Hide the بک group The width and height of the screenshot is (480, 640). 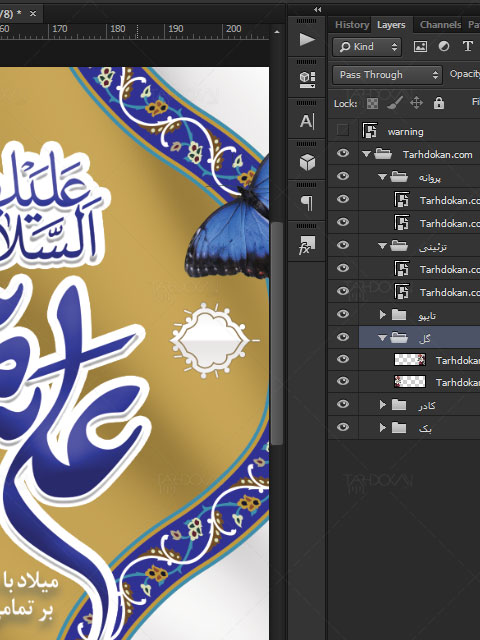pos(343,427)
